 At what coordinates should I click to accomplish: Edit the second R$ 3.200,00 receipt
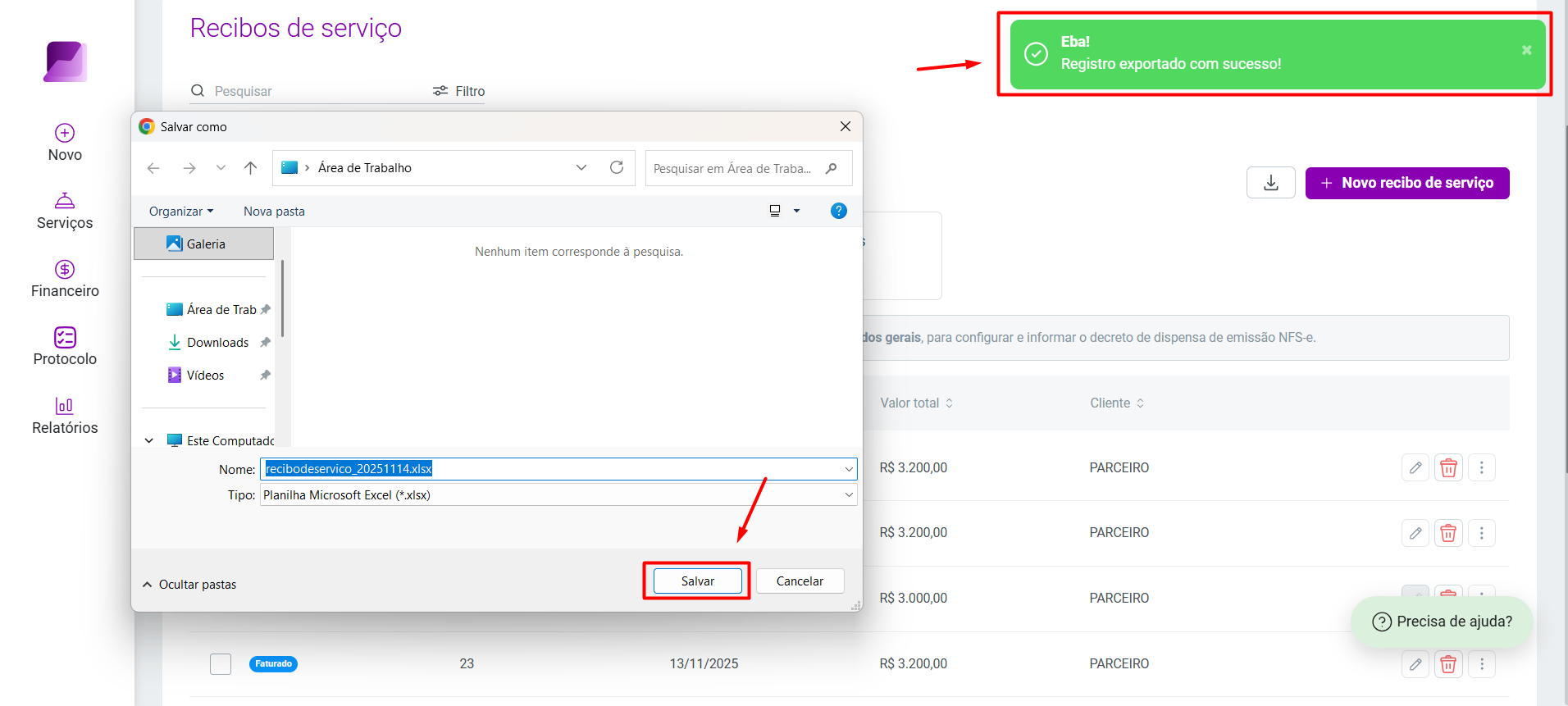click(1415, 533)
